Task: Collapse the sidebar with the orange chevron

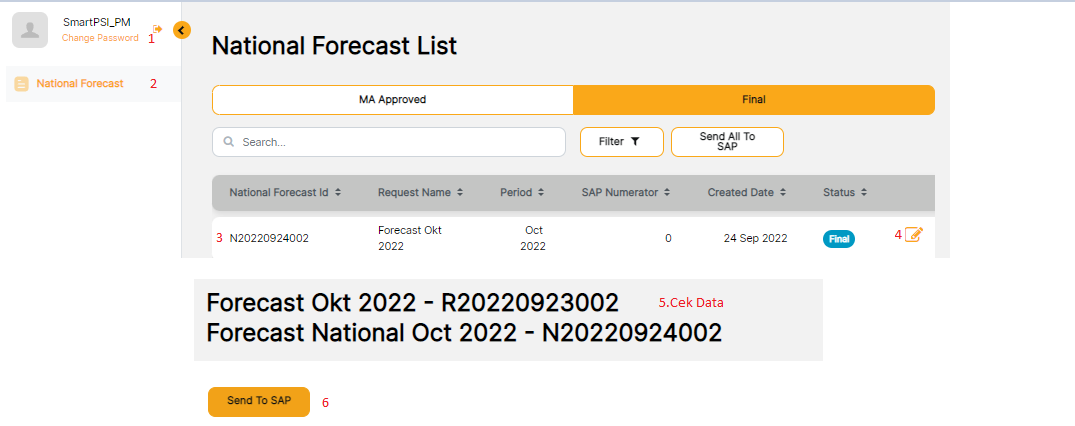Action: [181, 30]
